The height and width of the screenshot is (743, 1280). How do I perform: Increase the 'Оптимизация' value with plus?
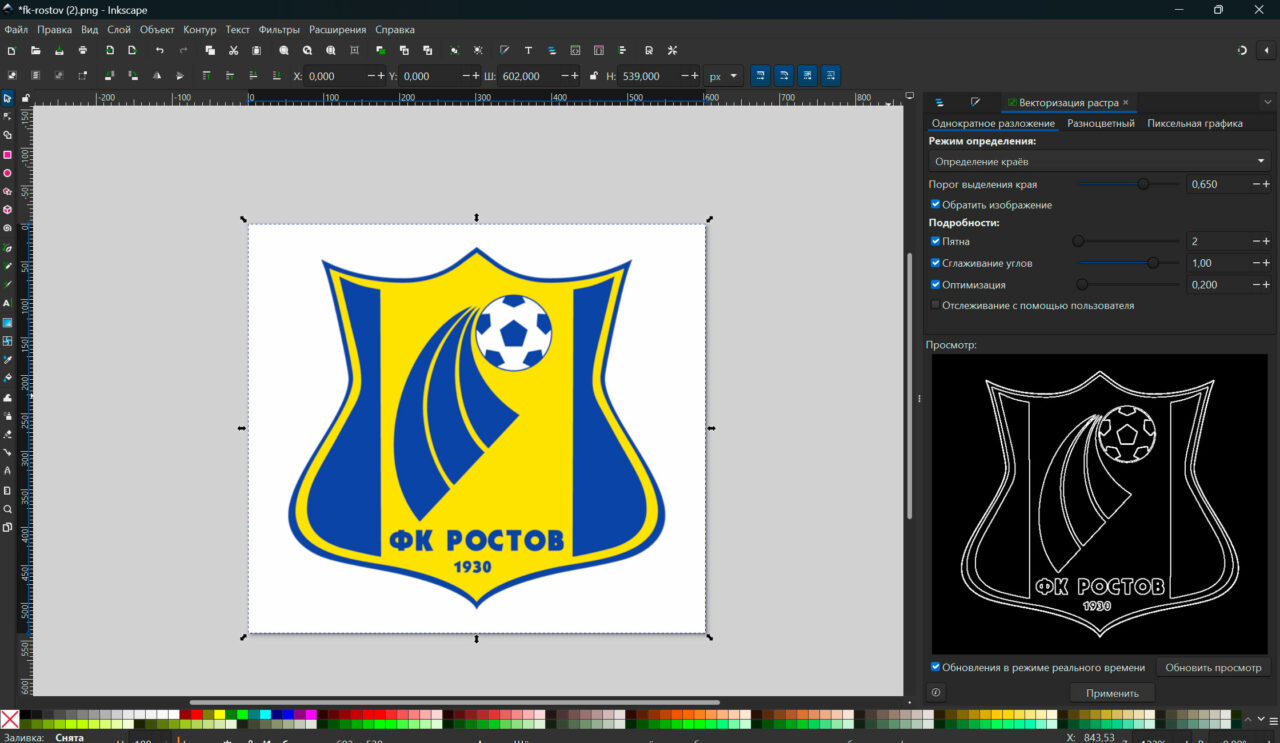1266,285
